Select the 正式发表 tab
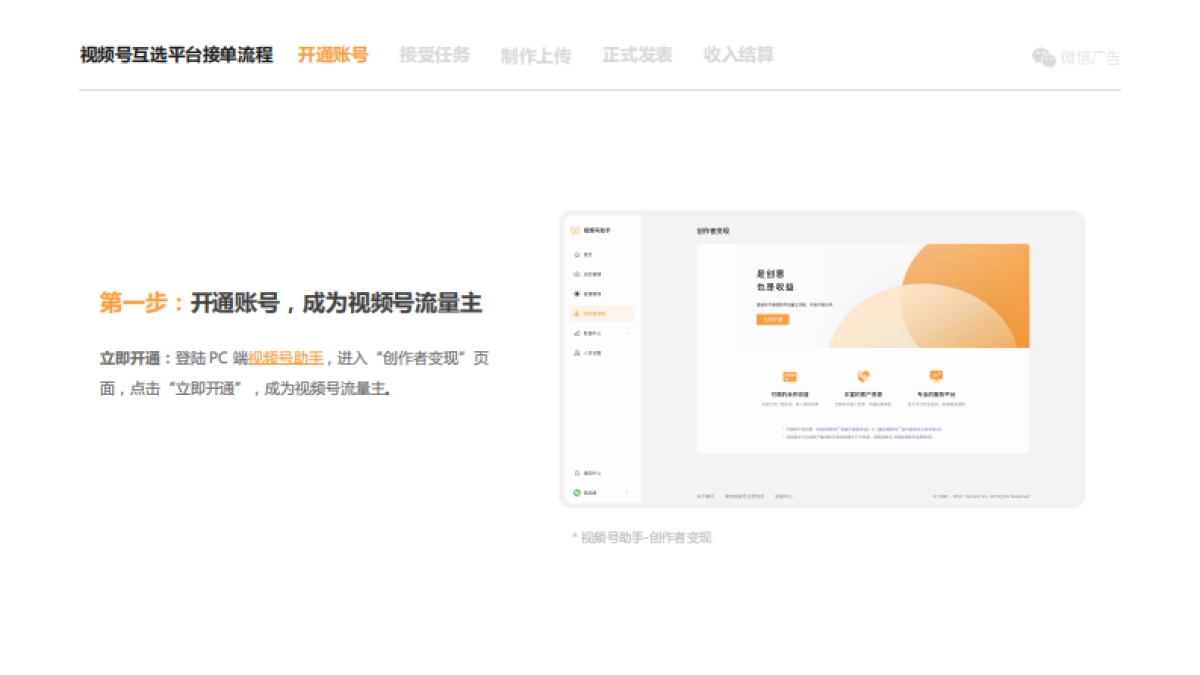The height and width of the screenshot is (675, 1200). [x=637, y=56]
